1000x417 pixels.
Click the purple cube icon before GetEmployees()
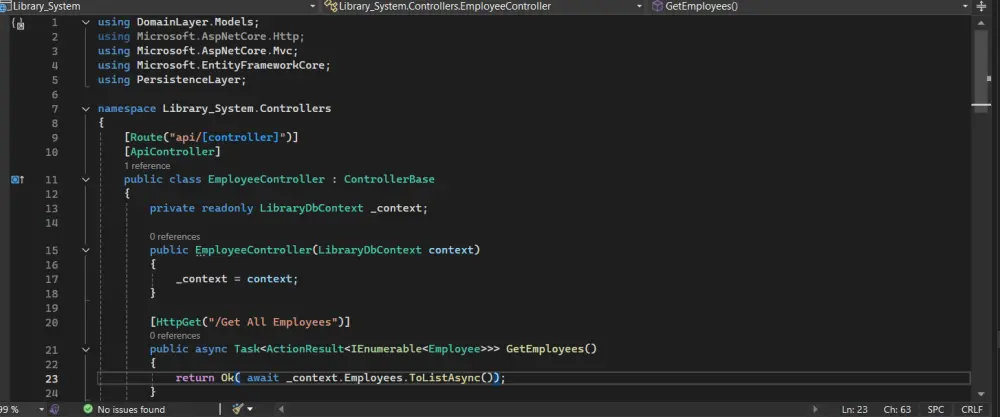click(x=657, y=6)
